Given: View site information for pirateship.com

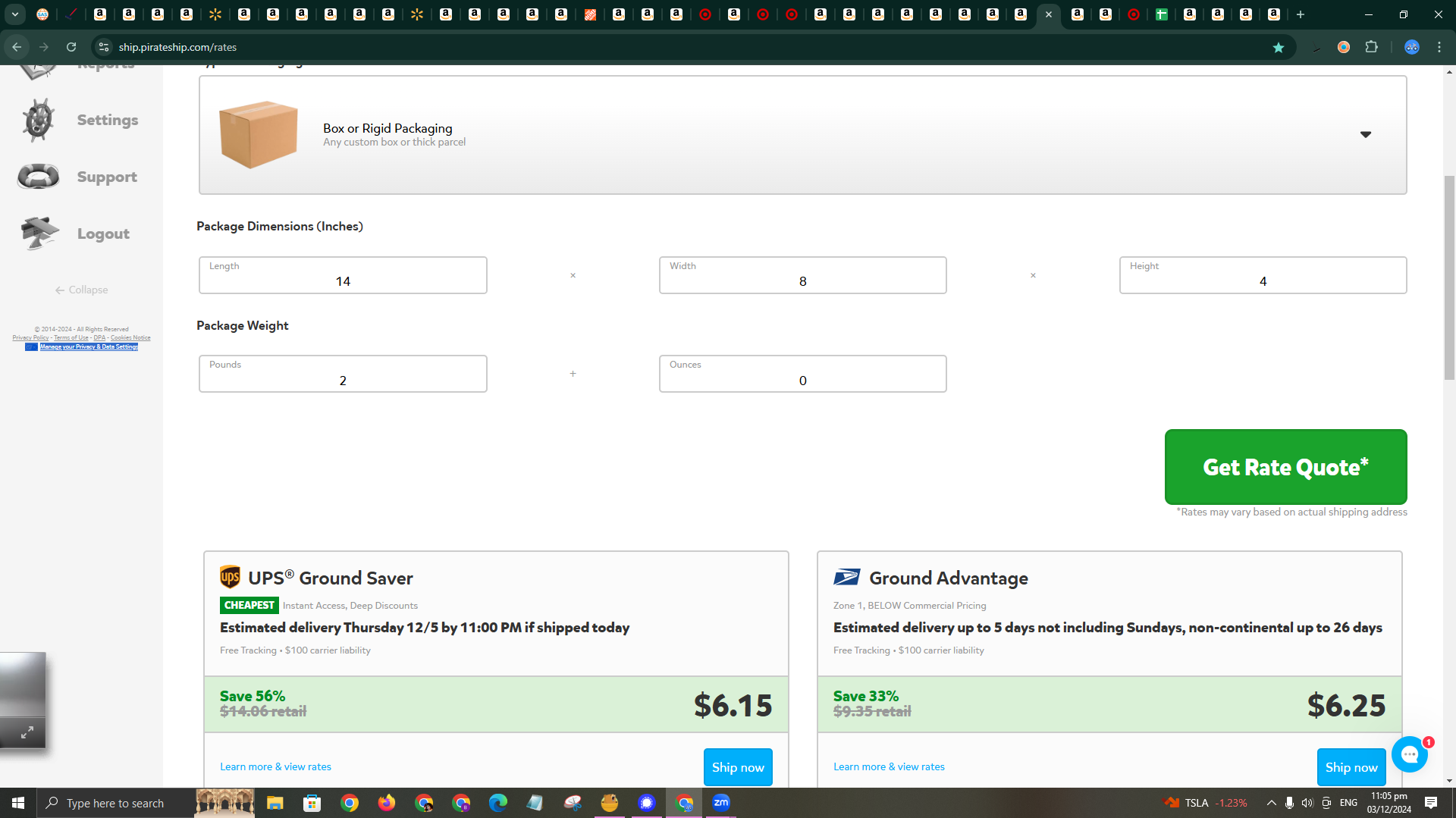Looking at the screenshot, I should coord(104,47).
